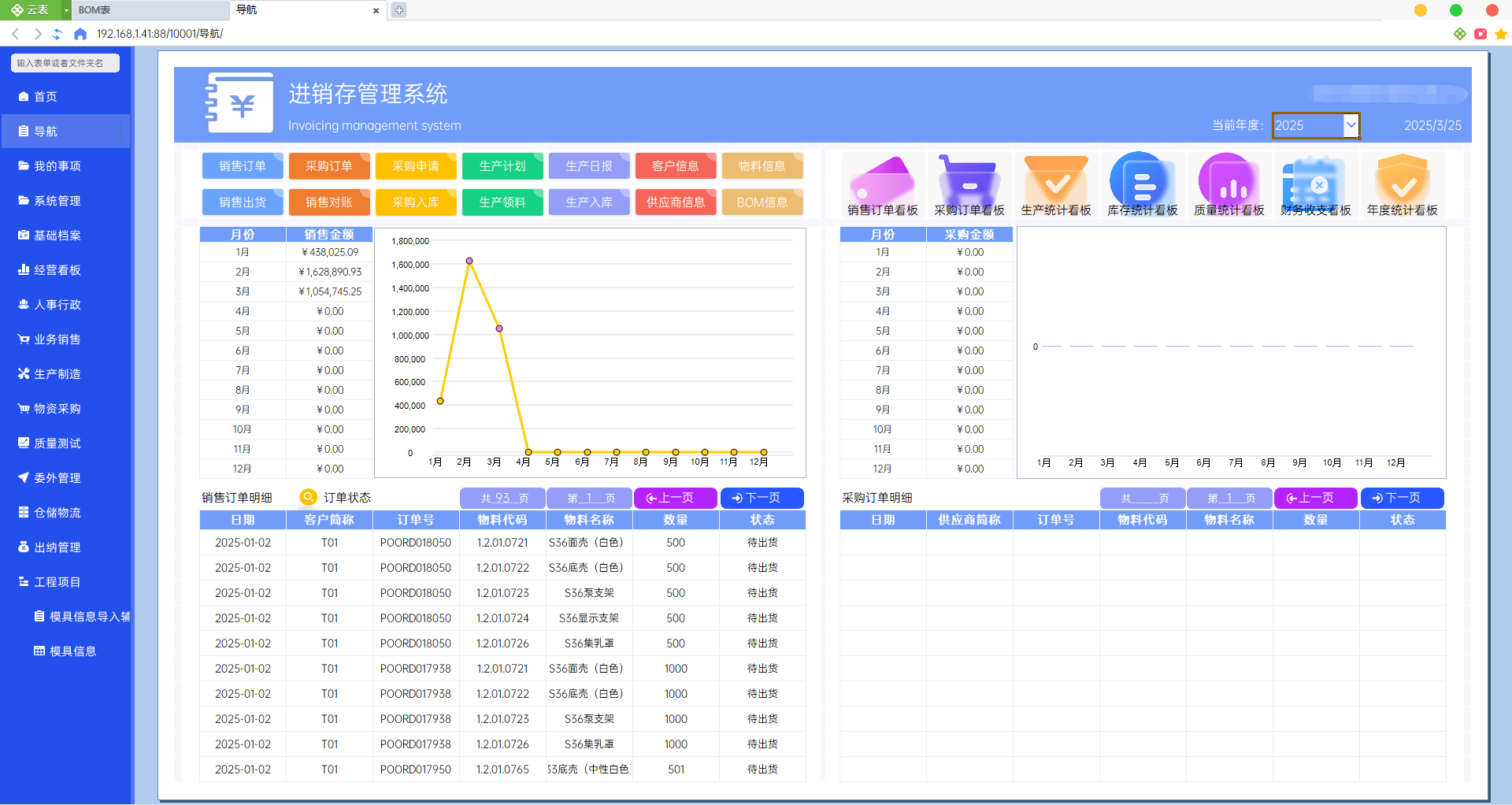The image size is (1512, 805).
Task: Expand the 工程项目 sidebar section
Action: [57, 582]
